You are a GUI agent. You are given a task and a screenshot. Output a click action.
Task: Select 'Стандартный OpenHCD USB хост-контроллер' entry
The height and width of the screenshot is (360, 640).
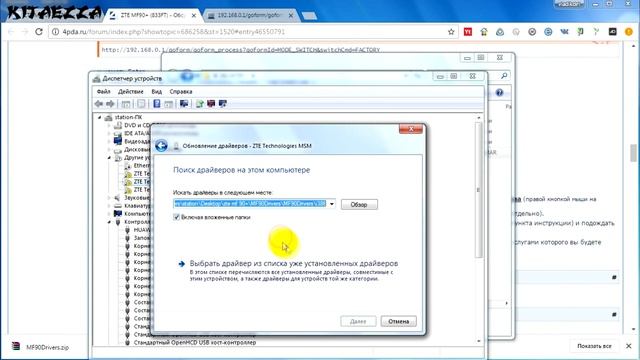tap(195, 342)
